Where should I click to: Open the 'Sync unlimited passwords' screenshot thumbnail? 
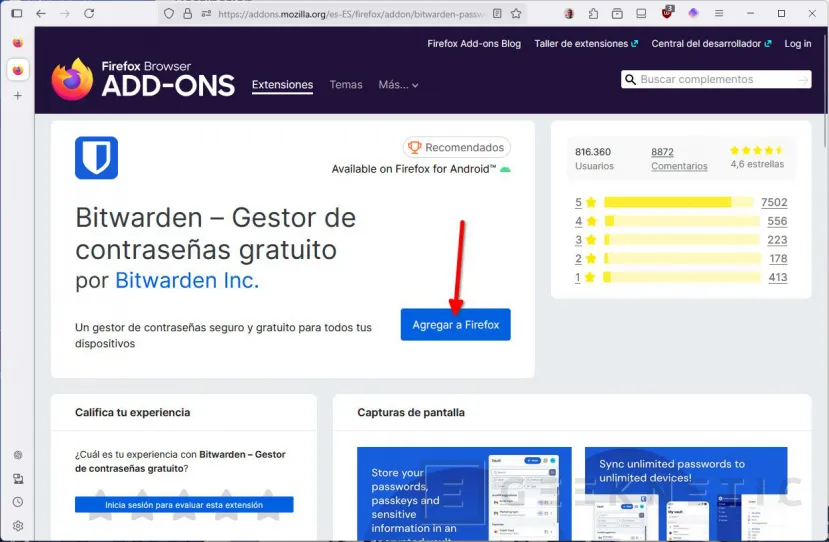[x=686, y=494]
